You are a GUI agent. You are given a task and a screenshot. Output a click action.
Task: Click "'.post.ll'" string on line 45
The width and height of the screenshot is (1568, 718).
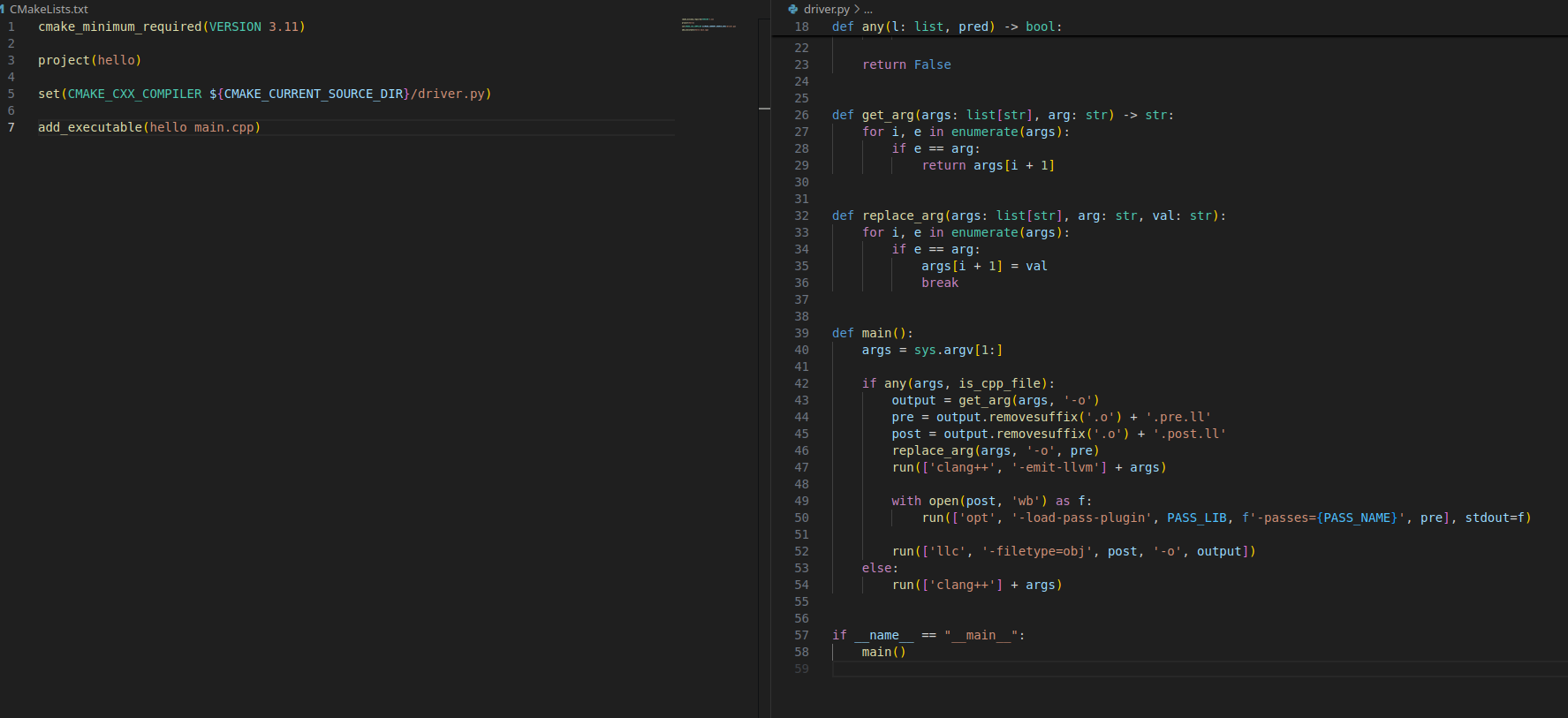[1189, 434]
